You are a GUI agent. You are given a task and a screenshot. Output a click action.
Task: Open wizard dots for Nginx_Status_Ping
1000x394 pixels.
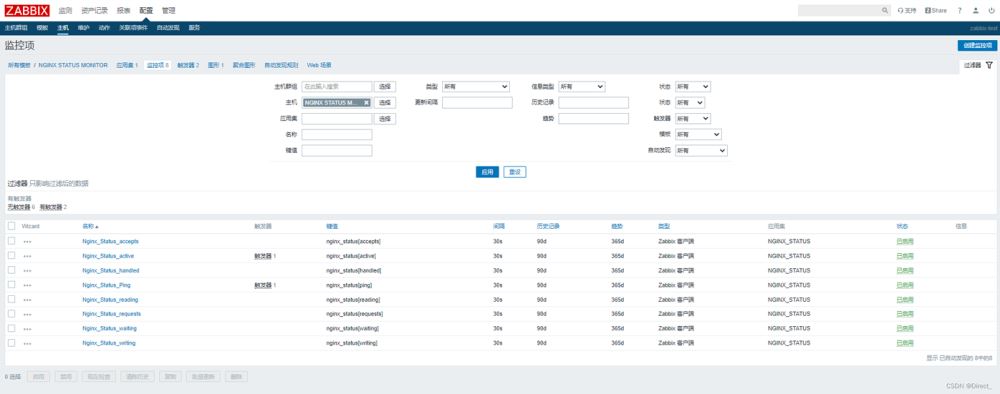coord(27,286)
